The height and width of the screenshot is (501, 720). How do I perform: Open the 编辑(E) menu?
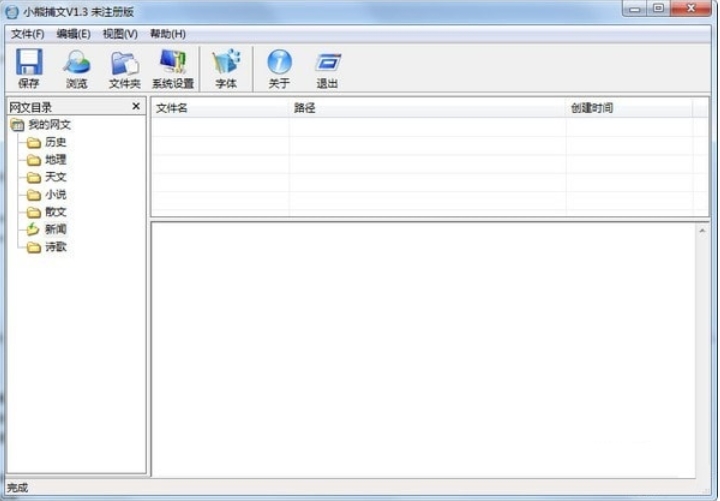73,34
